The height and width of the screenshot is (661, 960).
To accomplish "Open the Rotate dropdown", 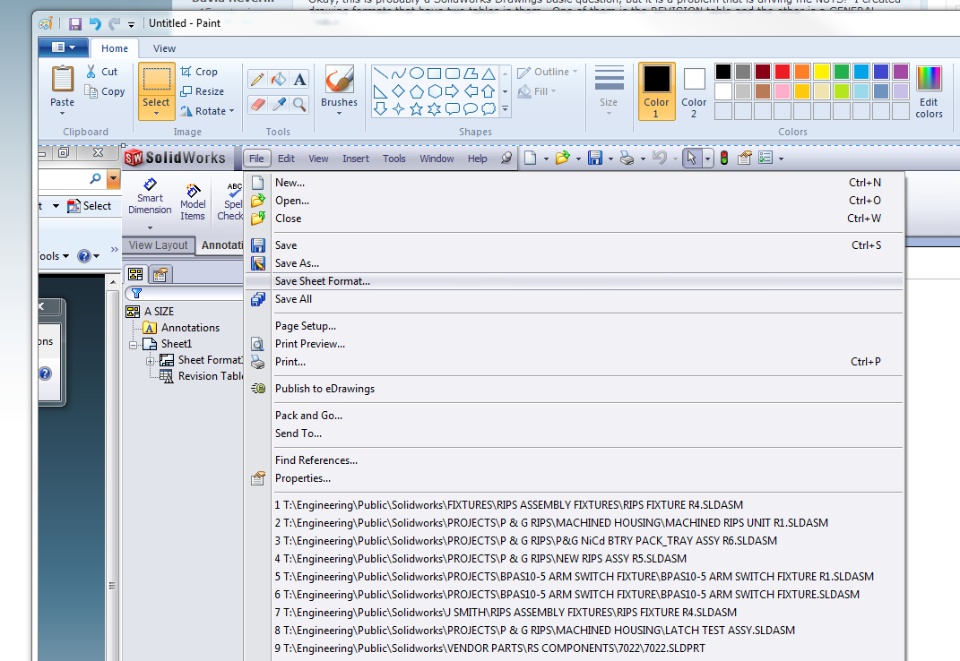I will click(x=231, y=111).
